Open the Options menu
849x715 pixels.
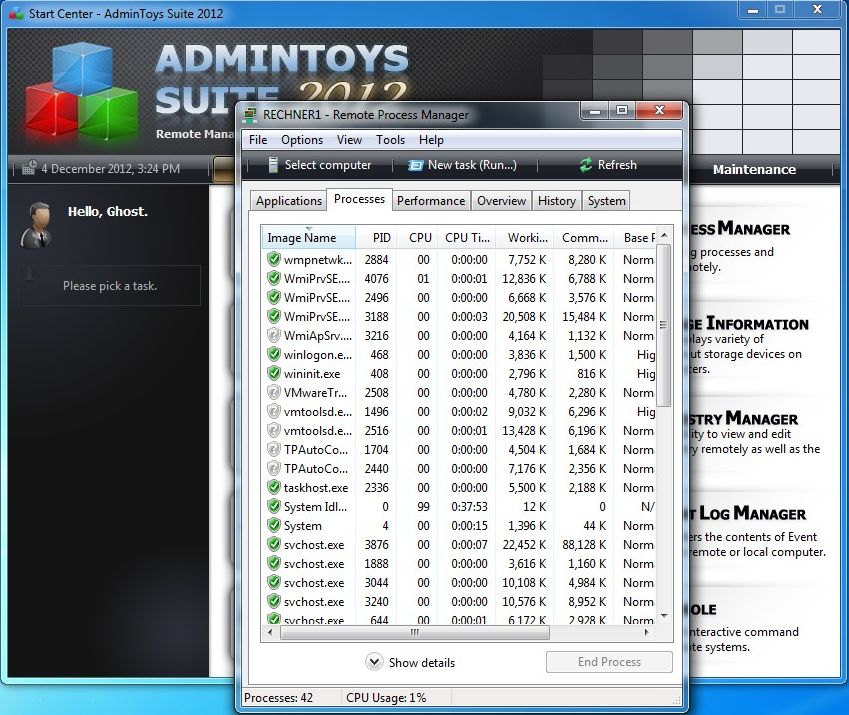[302, 140]
